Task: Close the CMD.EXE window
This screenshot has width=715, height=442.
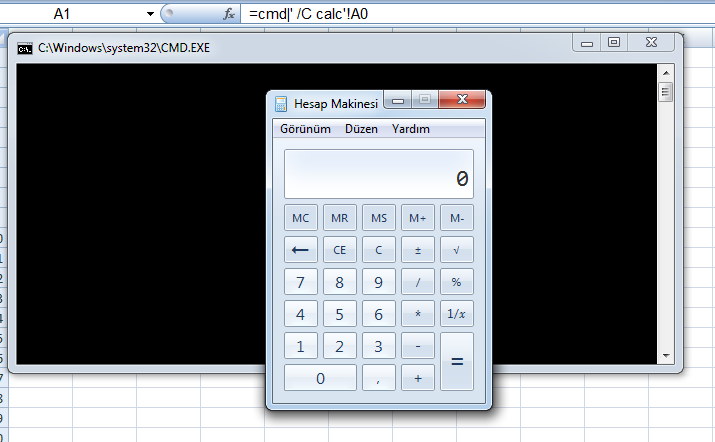Action: 651,42
